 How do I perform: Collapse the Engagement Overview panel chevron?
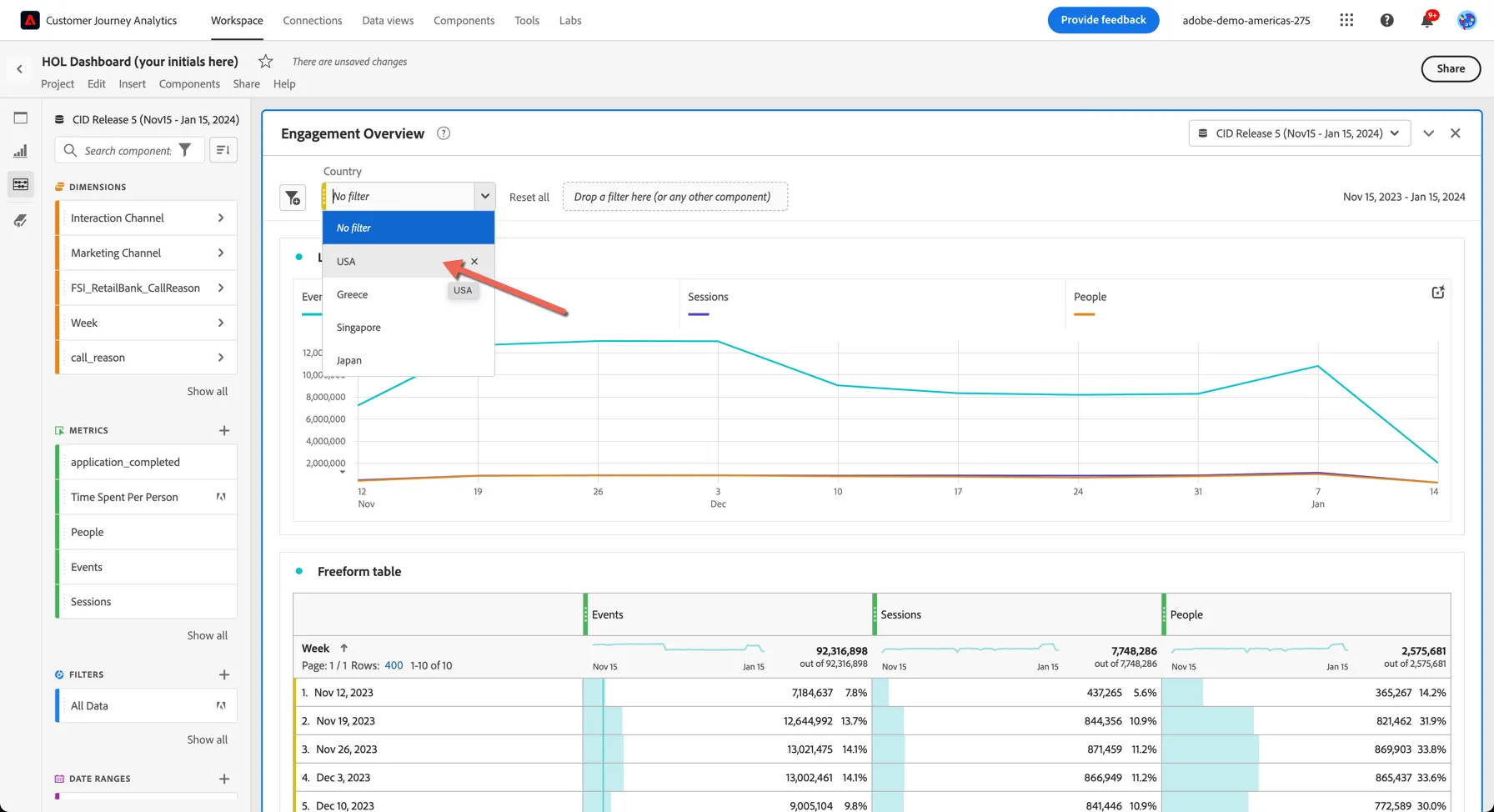pyautogui.click(x=1428, y=133)
